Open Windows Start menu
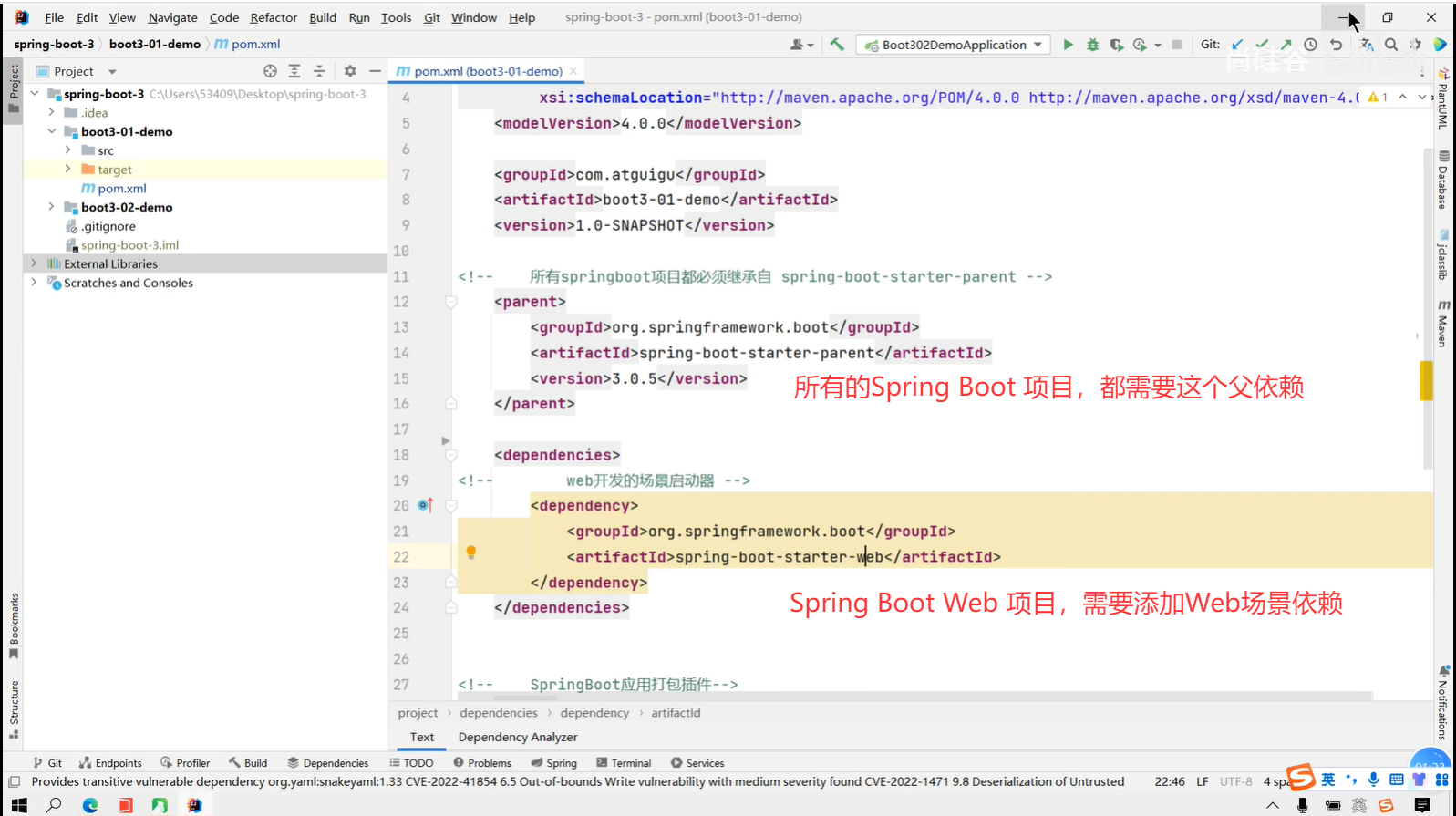Viewport: 1456px width, 816px height. [19, 805]
